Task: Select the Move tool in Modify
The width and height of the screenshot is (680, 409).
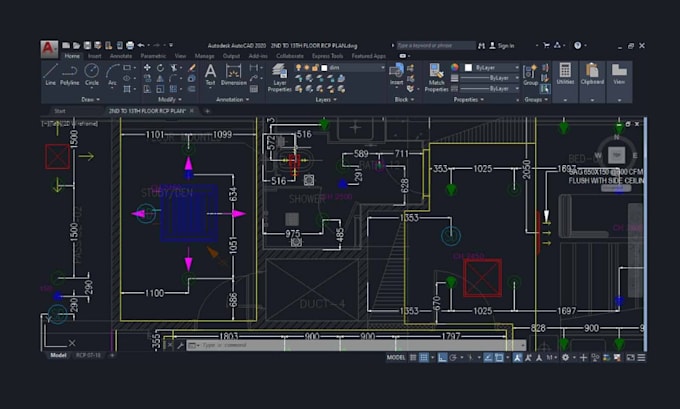Action: [147, 68]
